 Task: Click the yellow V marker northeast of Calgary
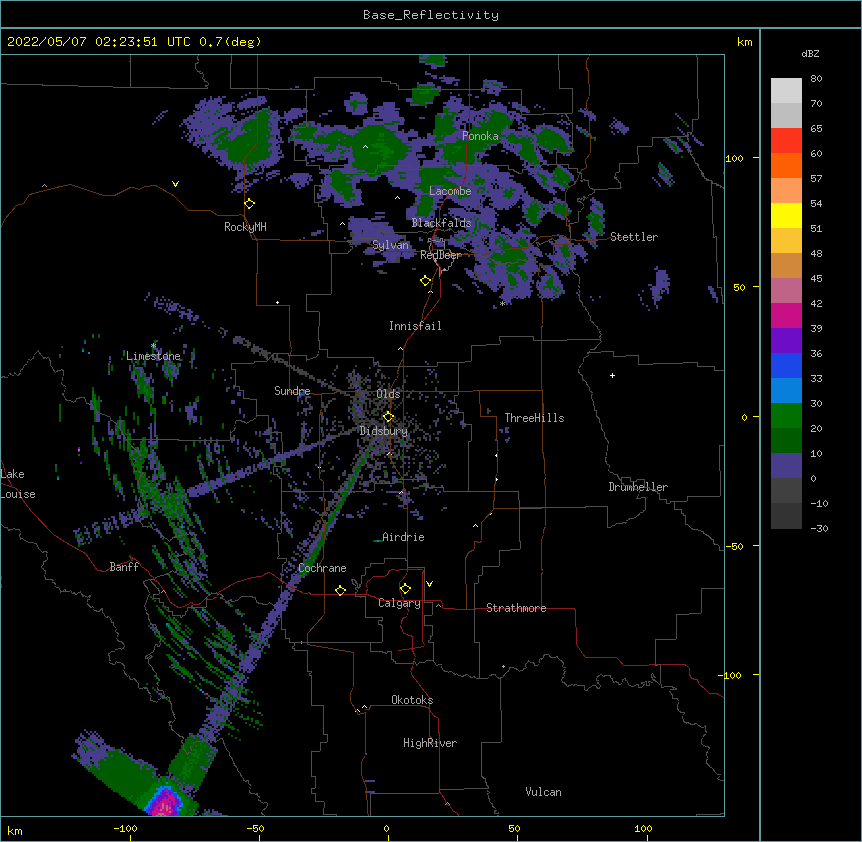pos(429,584)
